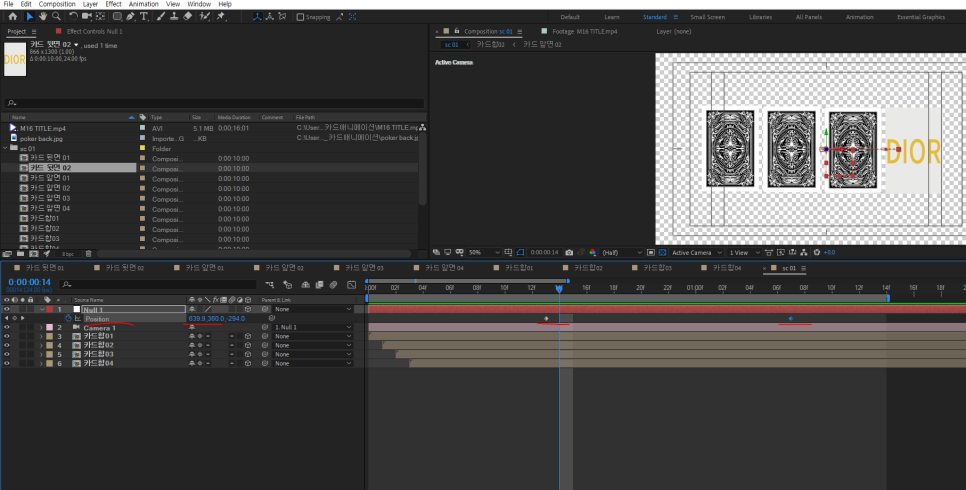Hide the Camera 1 layer eye
Viewport: 966px width, 490px height.
click(x=7, y=328)
